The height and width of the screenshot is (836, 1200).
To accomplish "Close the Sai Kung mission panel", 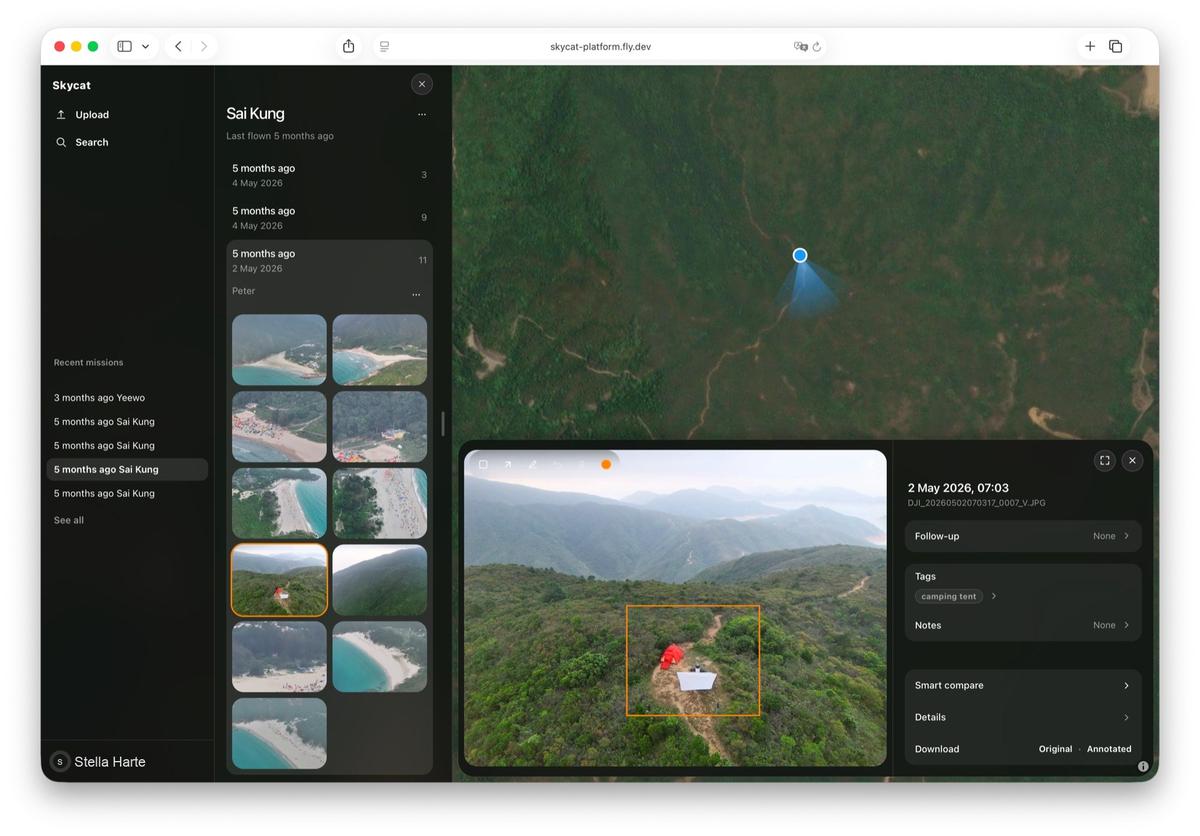I will [422, 85].
